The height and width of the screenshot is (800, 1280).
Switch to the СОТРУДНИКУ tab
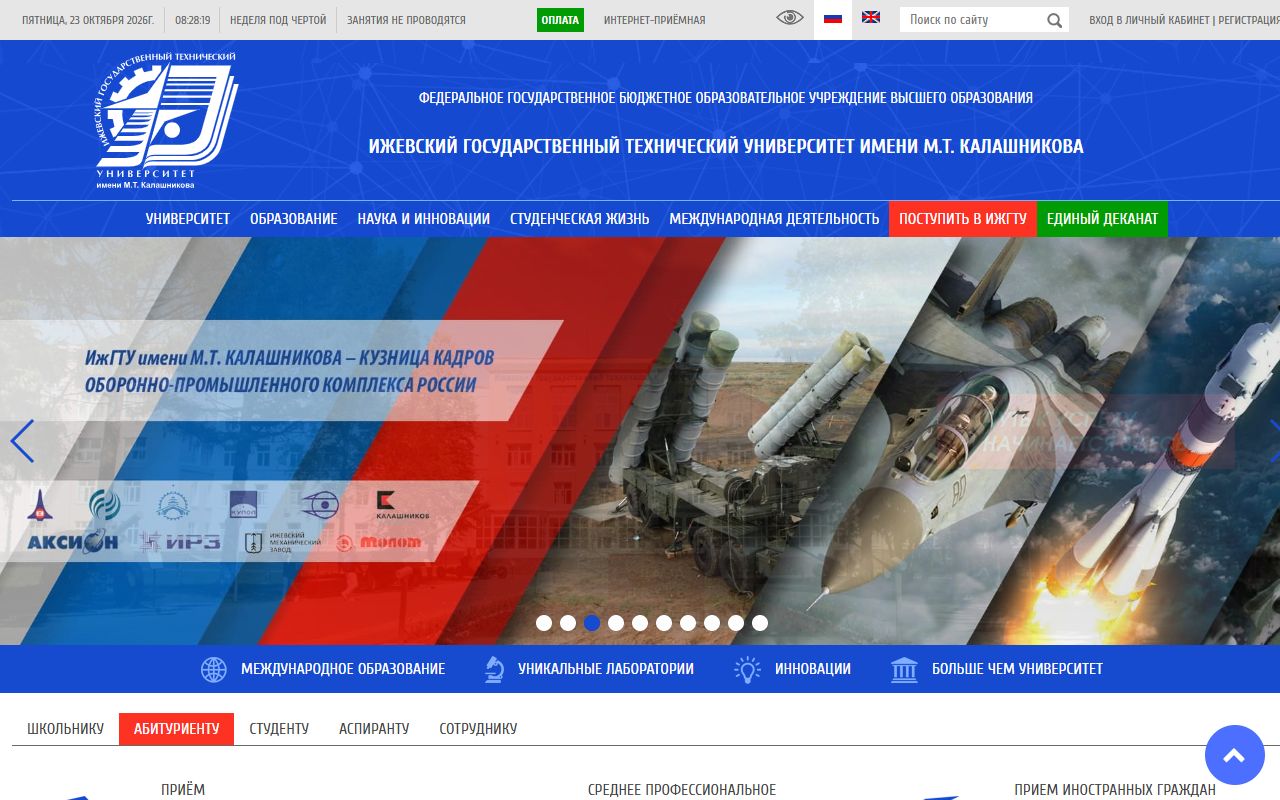point(478,729)
